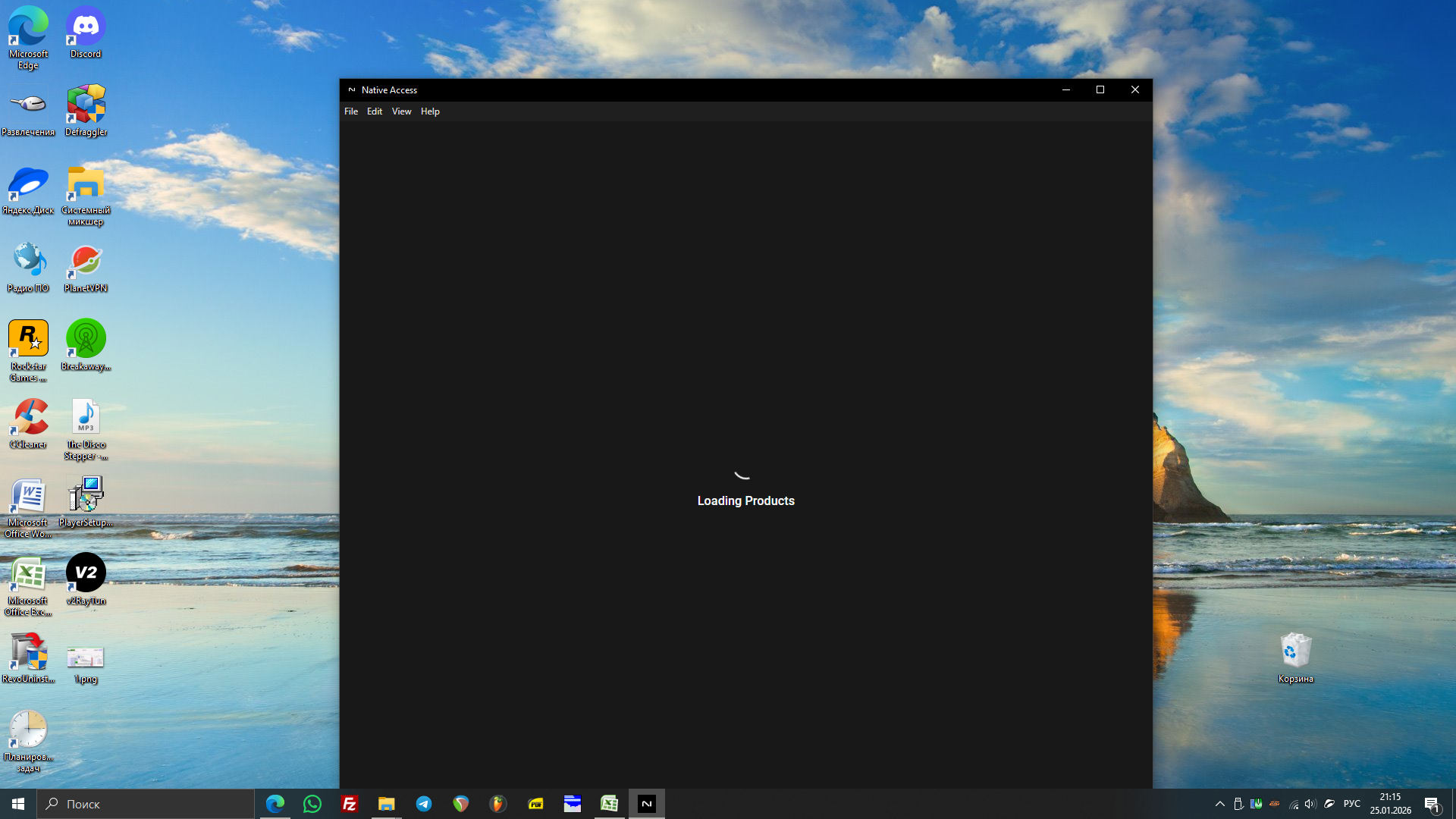
Task: Click Native Access icon in taskbar
Action: [647, 804]
